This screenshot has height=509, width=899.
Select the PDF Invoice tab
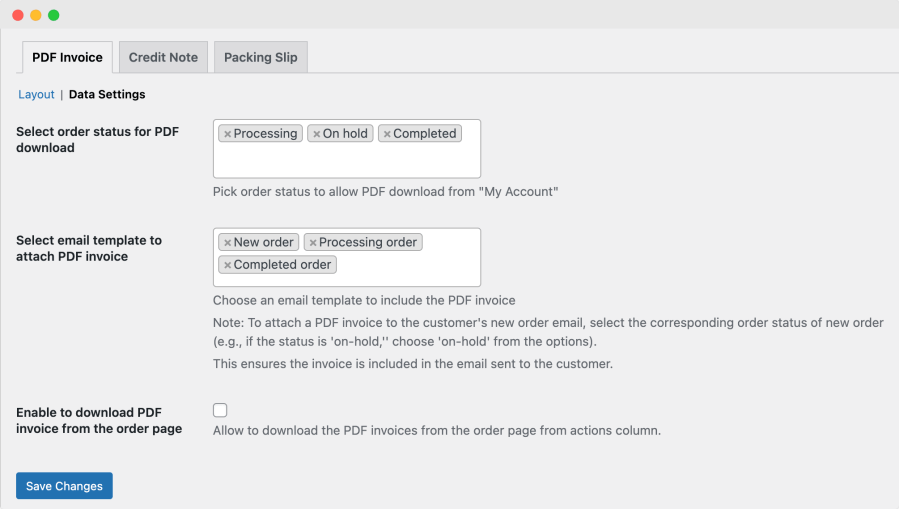tap(67, 57)
